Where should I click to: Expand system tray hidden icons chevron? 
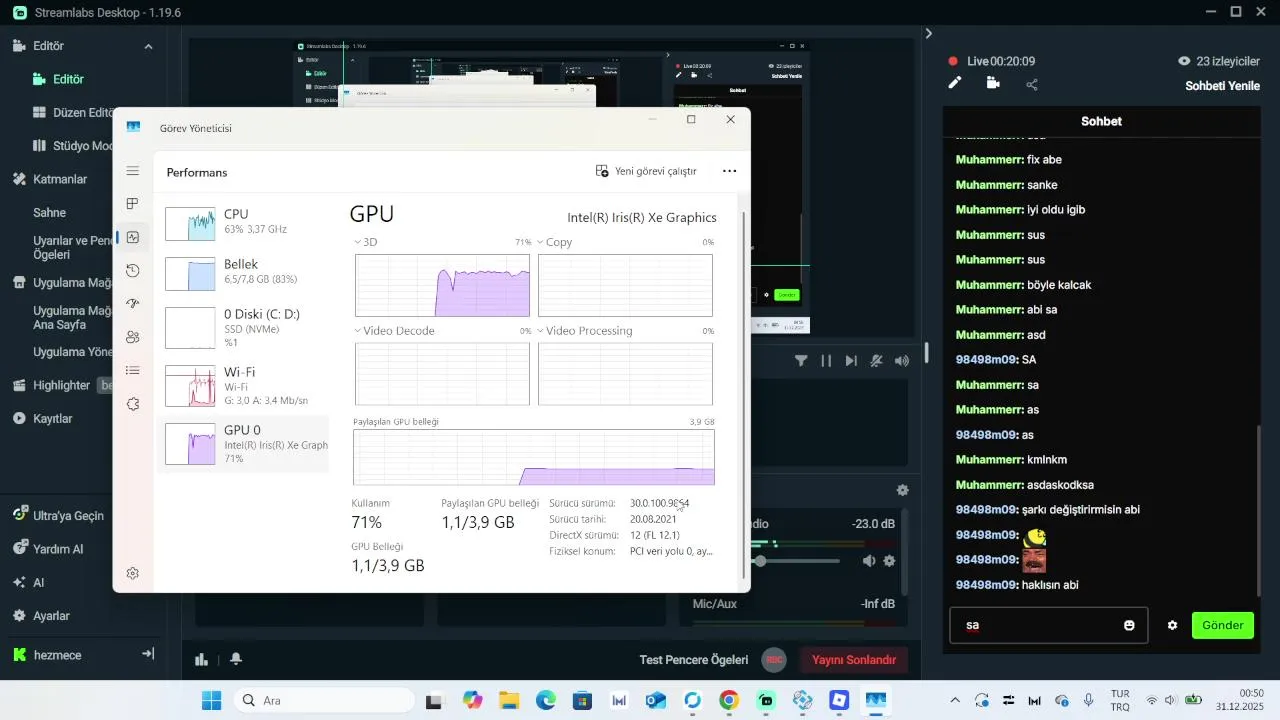click(x=954, y=701)
